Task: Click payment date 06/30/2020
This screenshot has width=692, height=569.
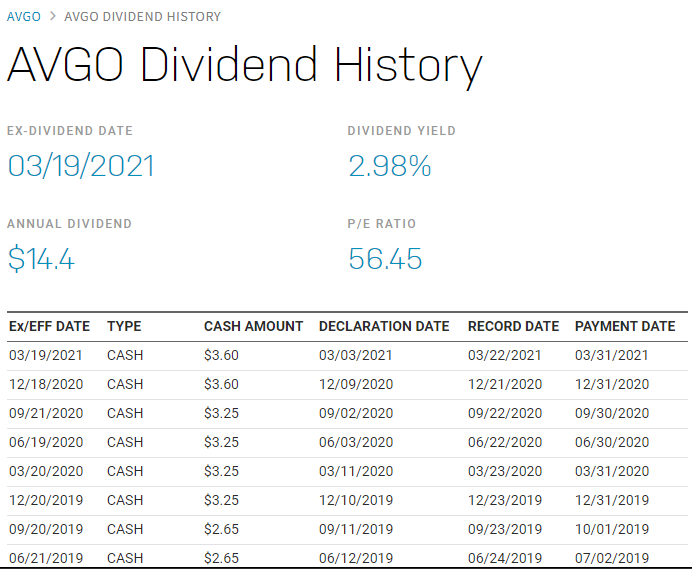Action: (x=612, y=442)
